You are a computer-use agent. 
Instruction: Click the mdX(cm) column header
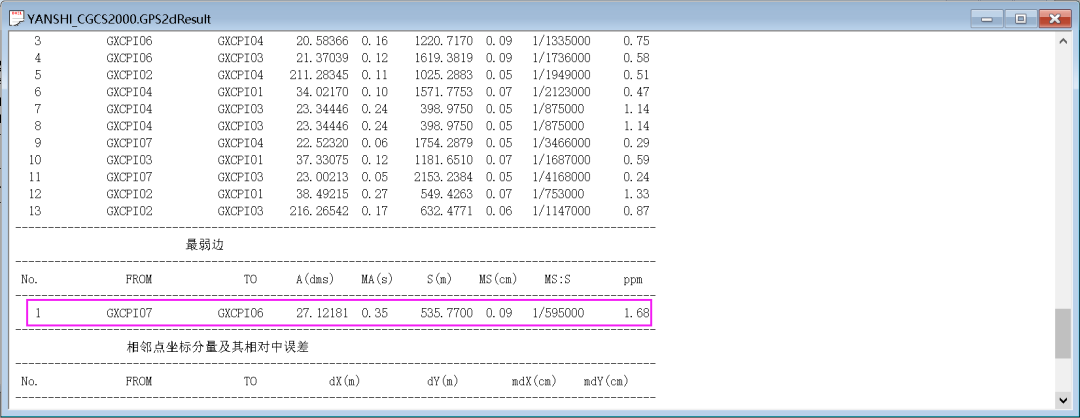(534, 382)
